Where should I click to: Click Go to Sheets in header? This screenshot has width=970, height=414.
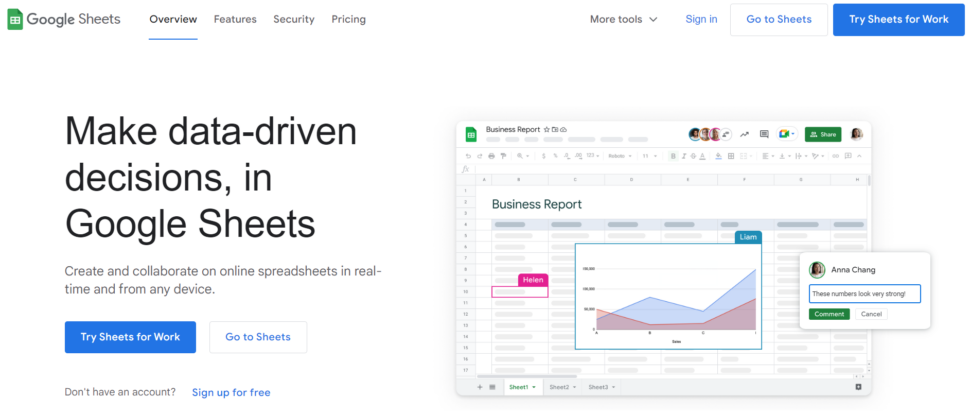click(x=779, y=19)
